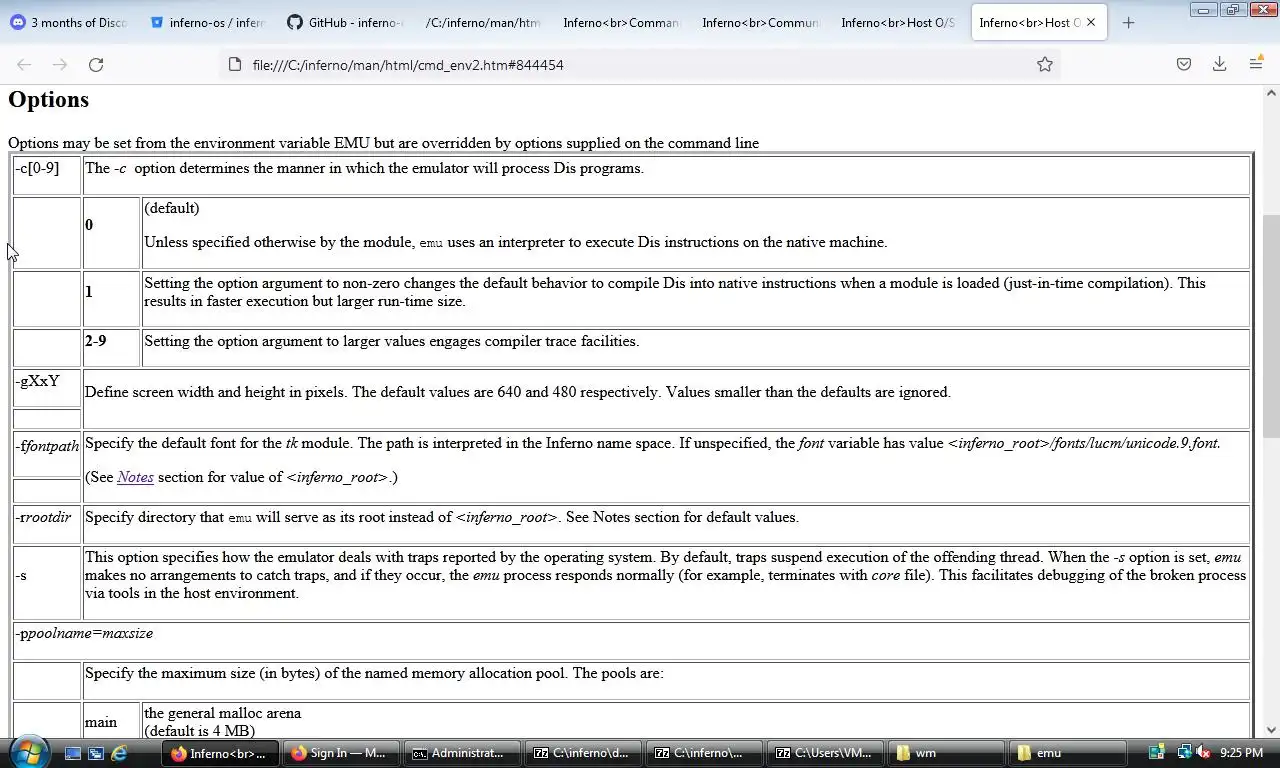Click the '-ppoolname=maxsize' row

[x=631, y=641]
